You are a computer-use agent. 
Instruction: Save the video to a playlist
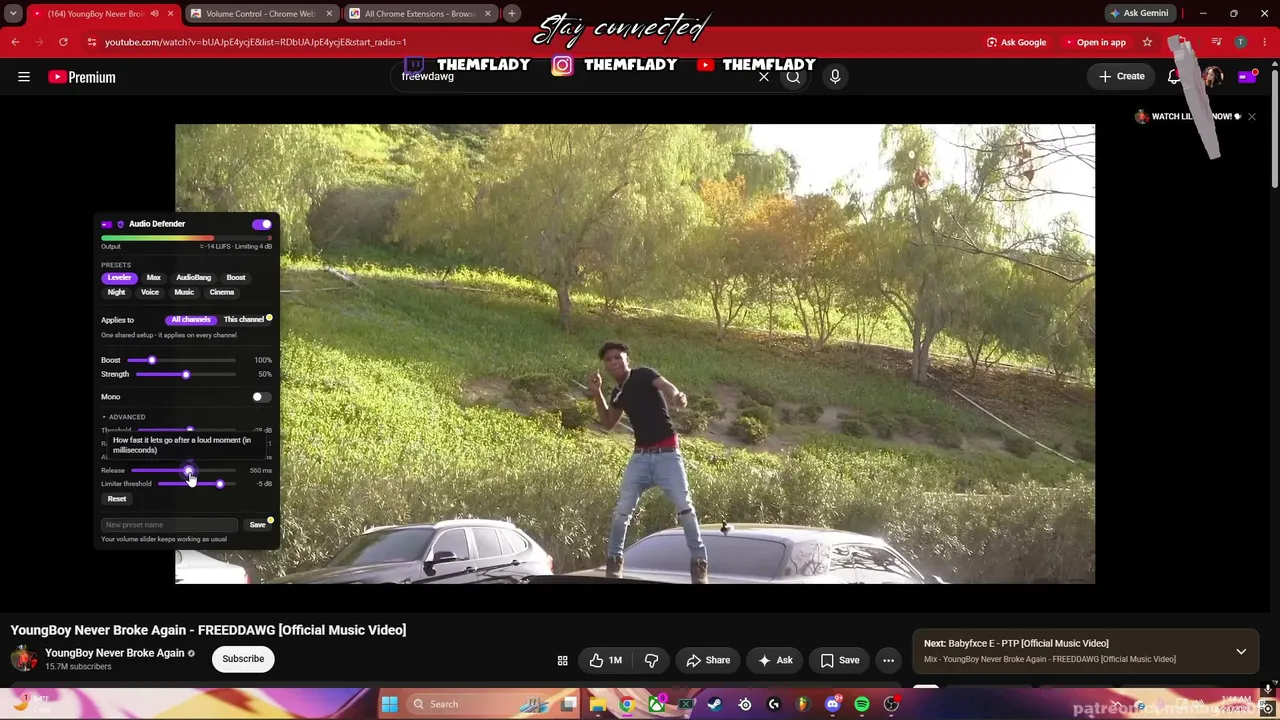pyautogui.click(x=840, y=660)
